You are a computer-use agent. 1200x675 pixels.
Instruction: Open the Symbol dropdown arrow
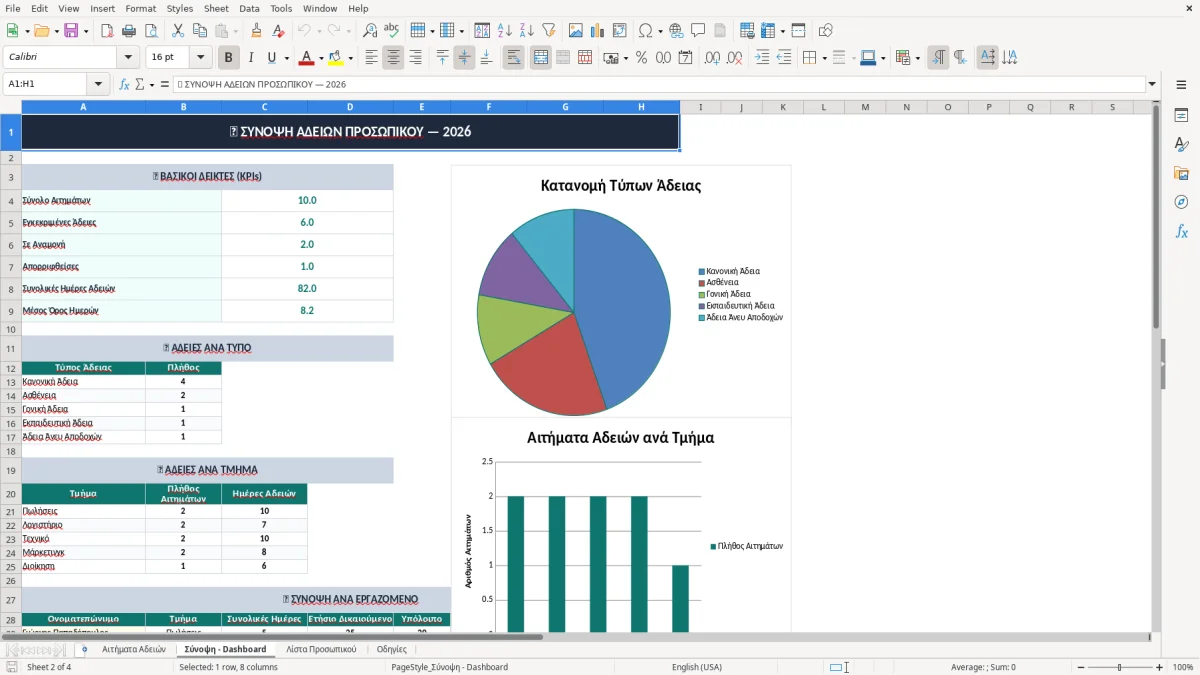point(659,31)
